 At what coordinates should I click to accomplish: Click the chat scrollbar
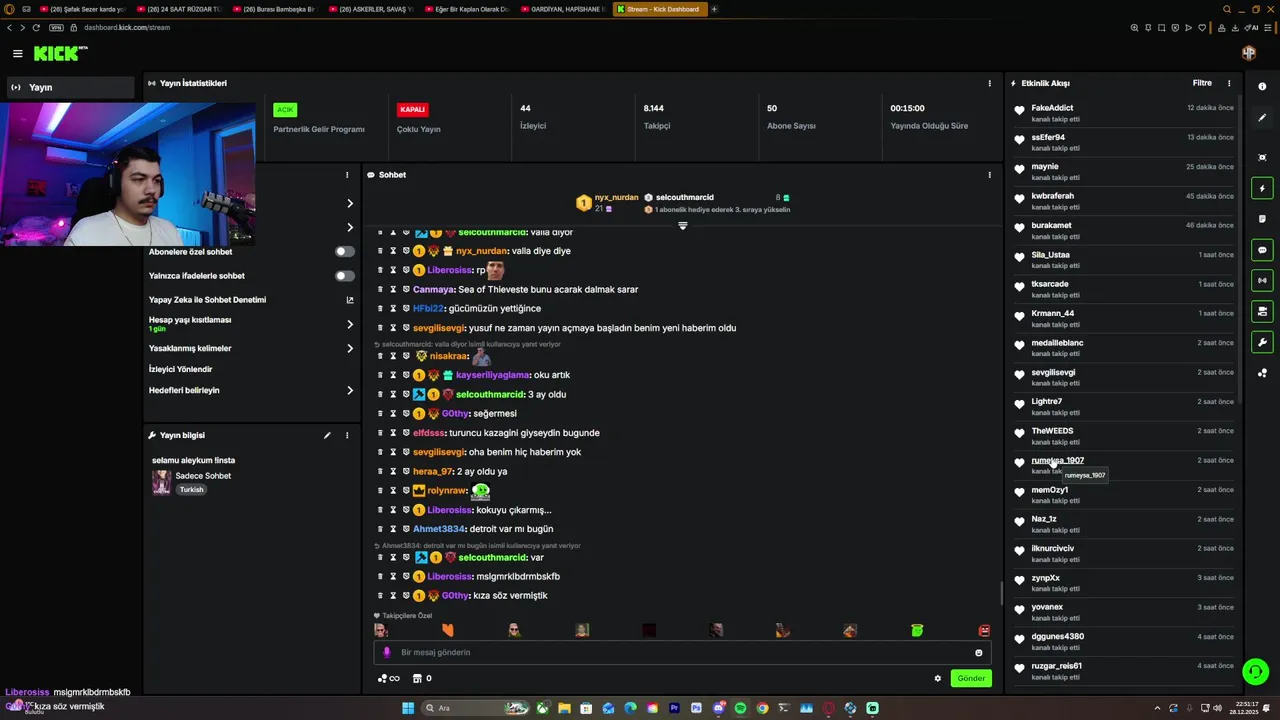click(1001, 593)
